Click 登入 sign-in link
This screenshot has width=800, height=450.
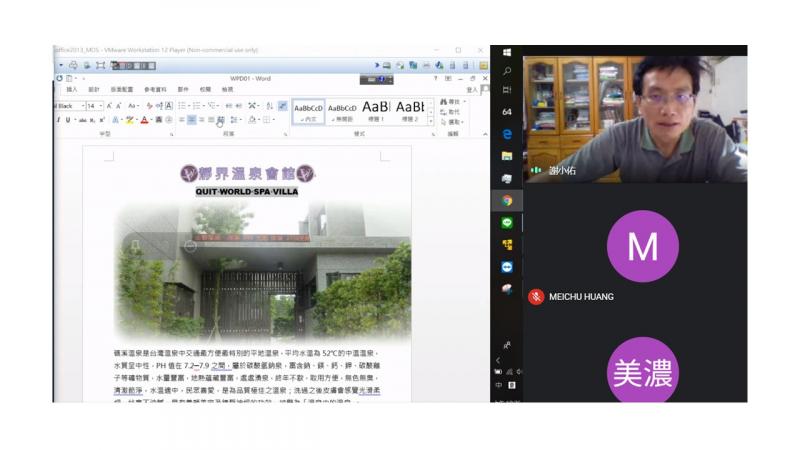pyautogui.click(x=472, y=90)
